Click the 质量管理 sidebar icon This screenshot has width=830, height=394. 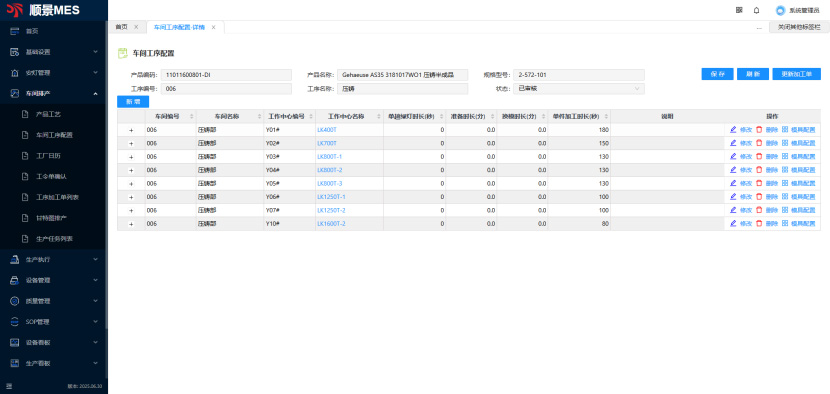(15, 301)
